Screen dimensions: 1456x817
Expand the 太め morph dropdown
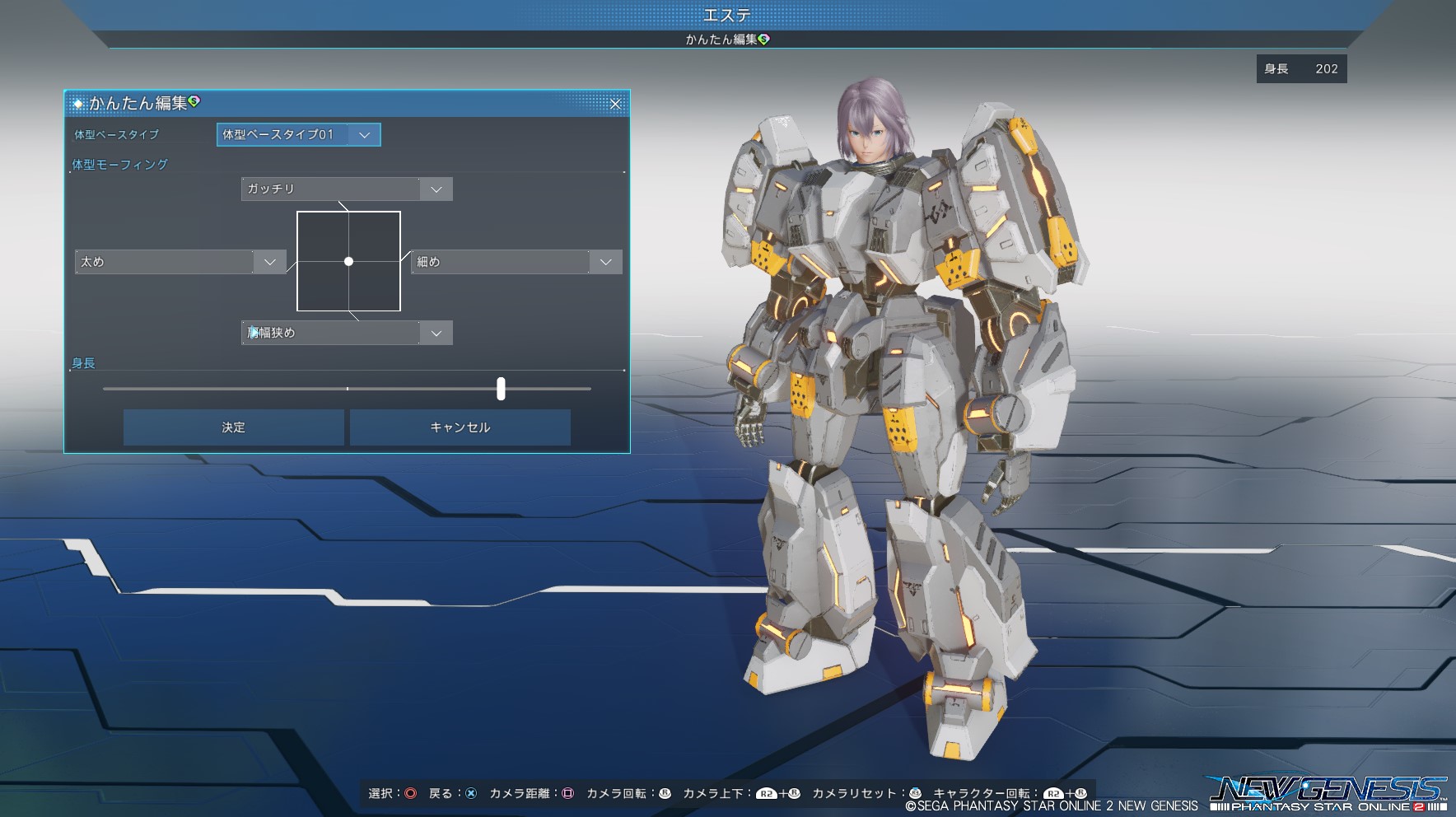click(x=269, y=262)
